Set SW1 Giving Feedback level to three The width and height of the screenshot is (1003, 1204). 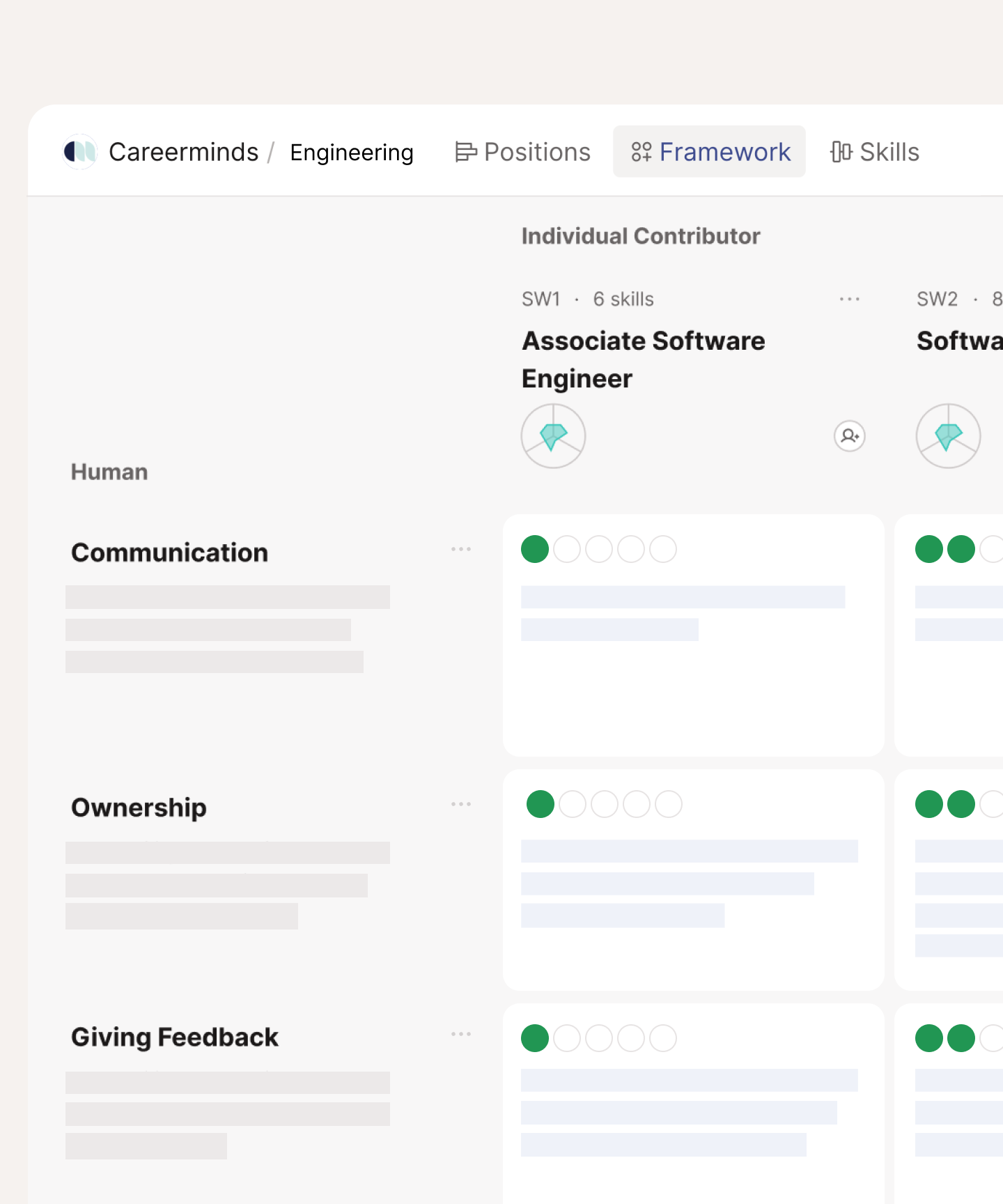[x=599, y=1038]
